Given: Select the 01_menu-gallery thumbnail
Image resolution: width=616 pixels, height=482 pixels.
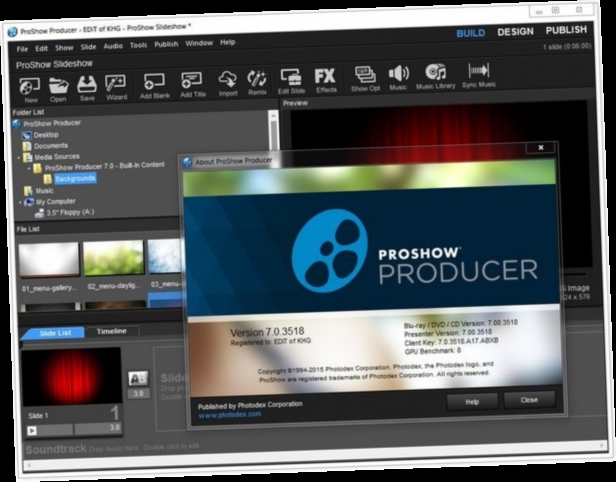Looking at the screenshot, I should [49, 259].
